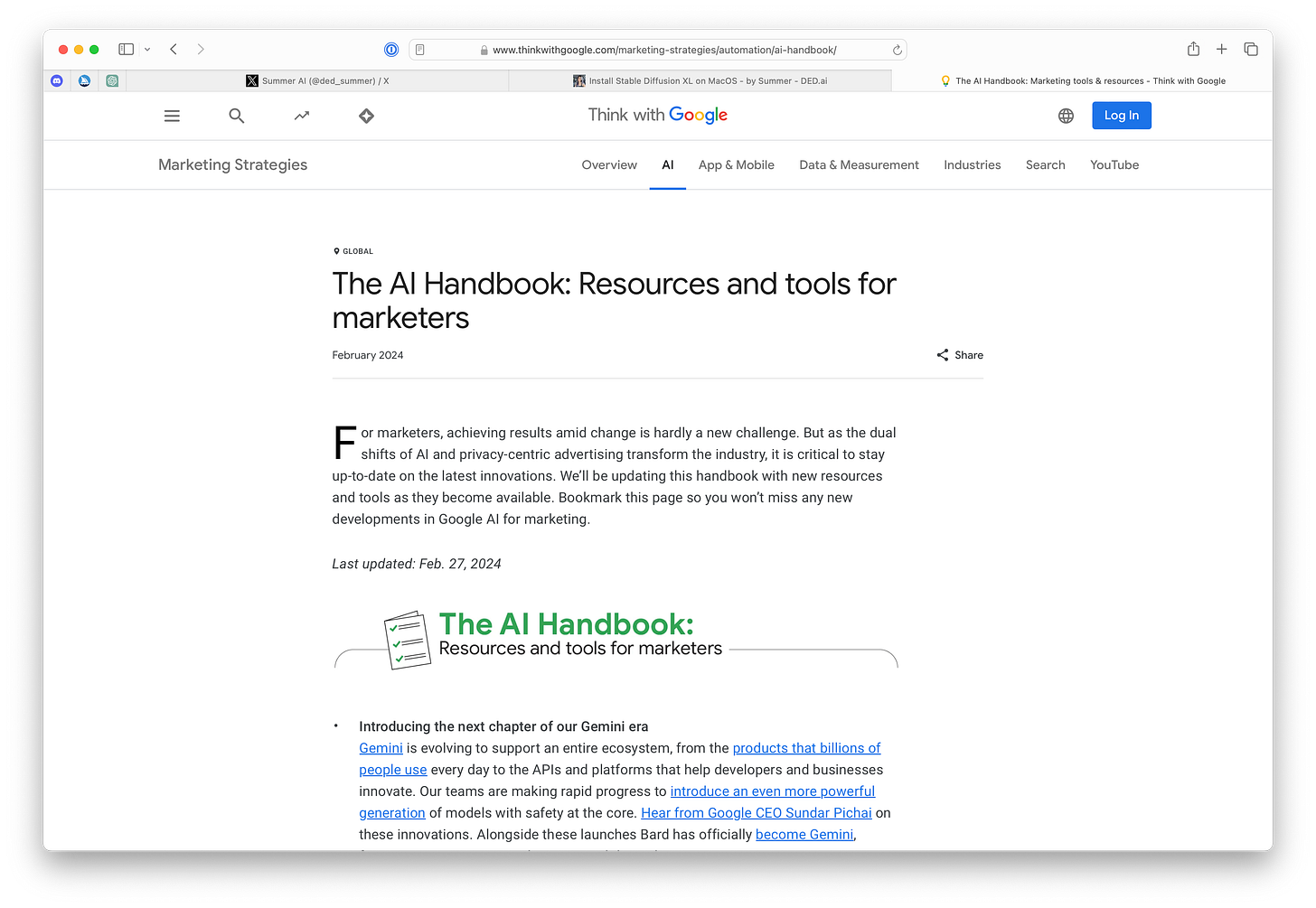The image size is (1316, 908).
Task: Open the pinned Discord tab
Action: [57, 80]
